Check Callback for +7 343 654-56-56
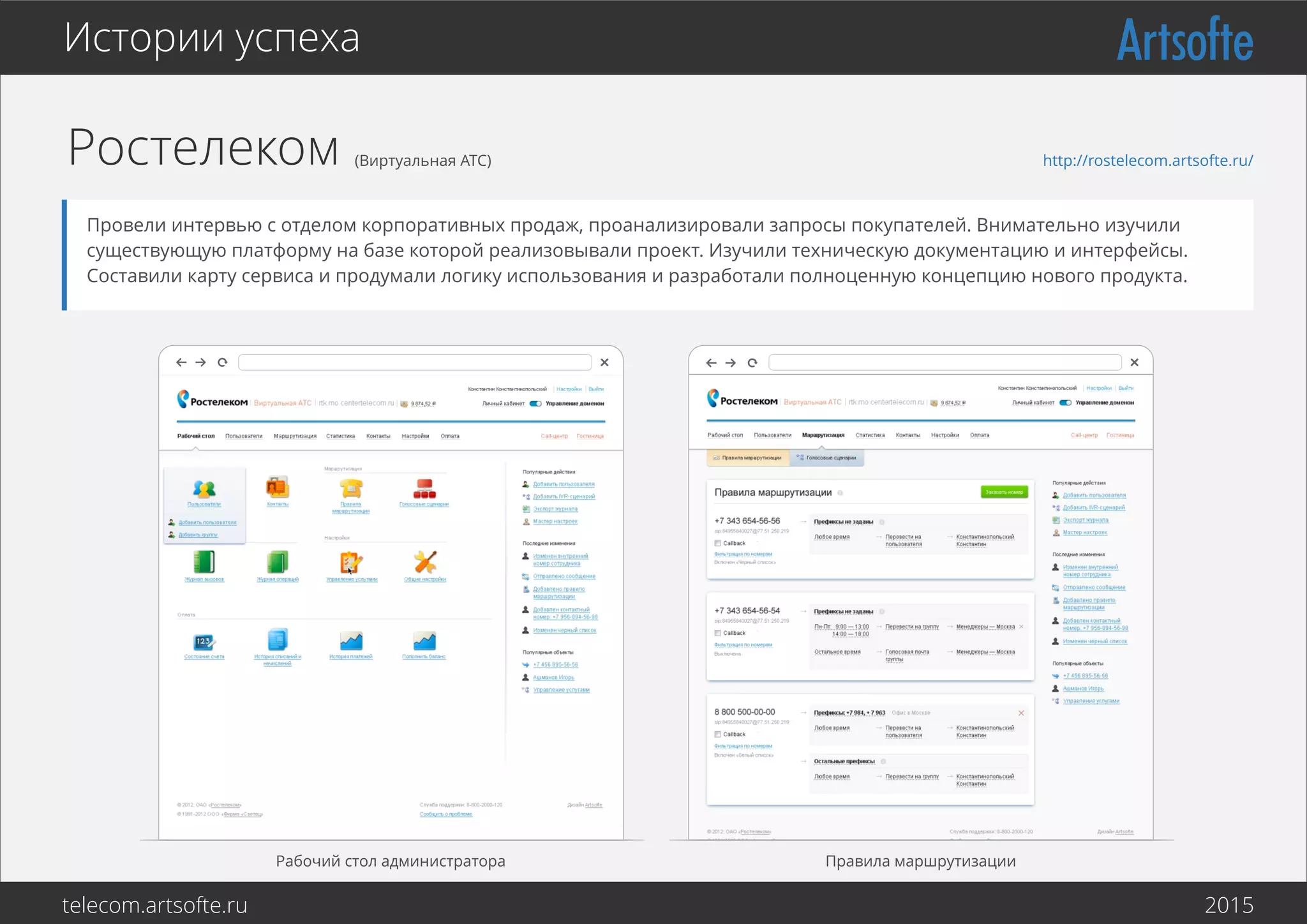This screenshot has height=924, width=1307. (x=718, y=544)
